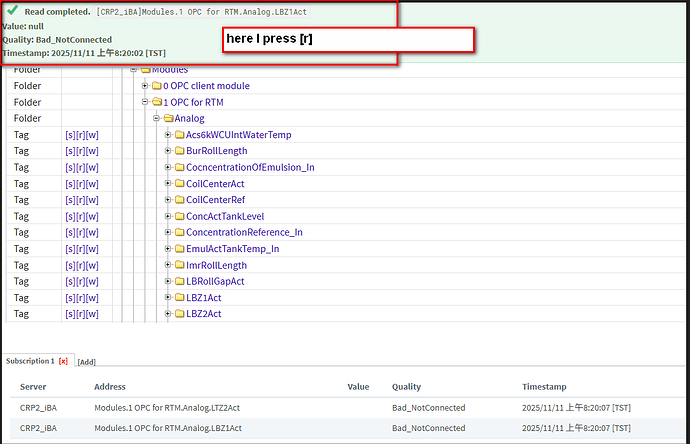Click the folder icon beside BurRollLength
The height and width of the screenshot is (444, 690).
click(179, 150)
